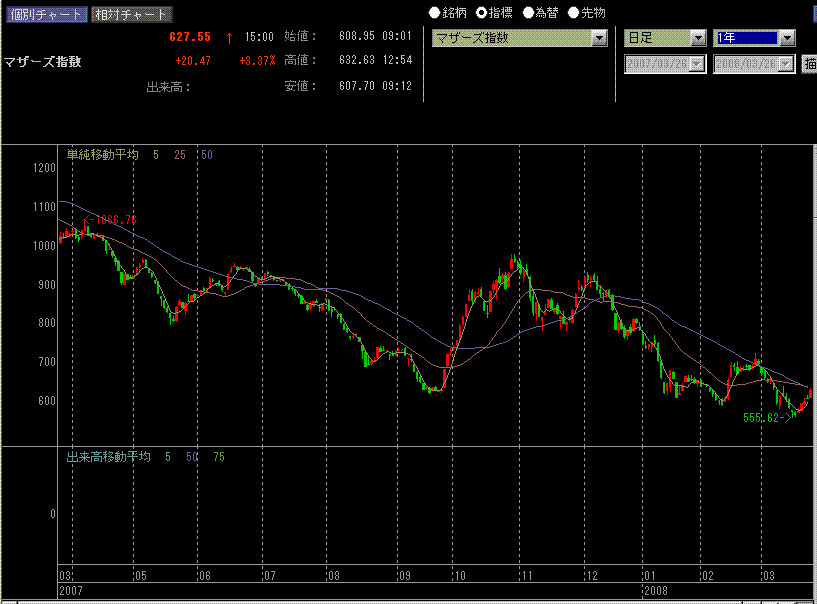Open the 相対チャート tab
This screenshot has height=604, width=817.
coord(130,15)
